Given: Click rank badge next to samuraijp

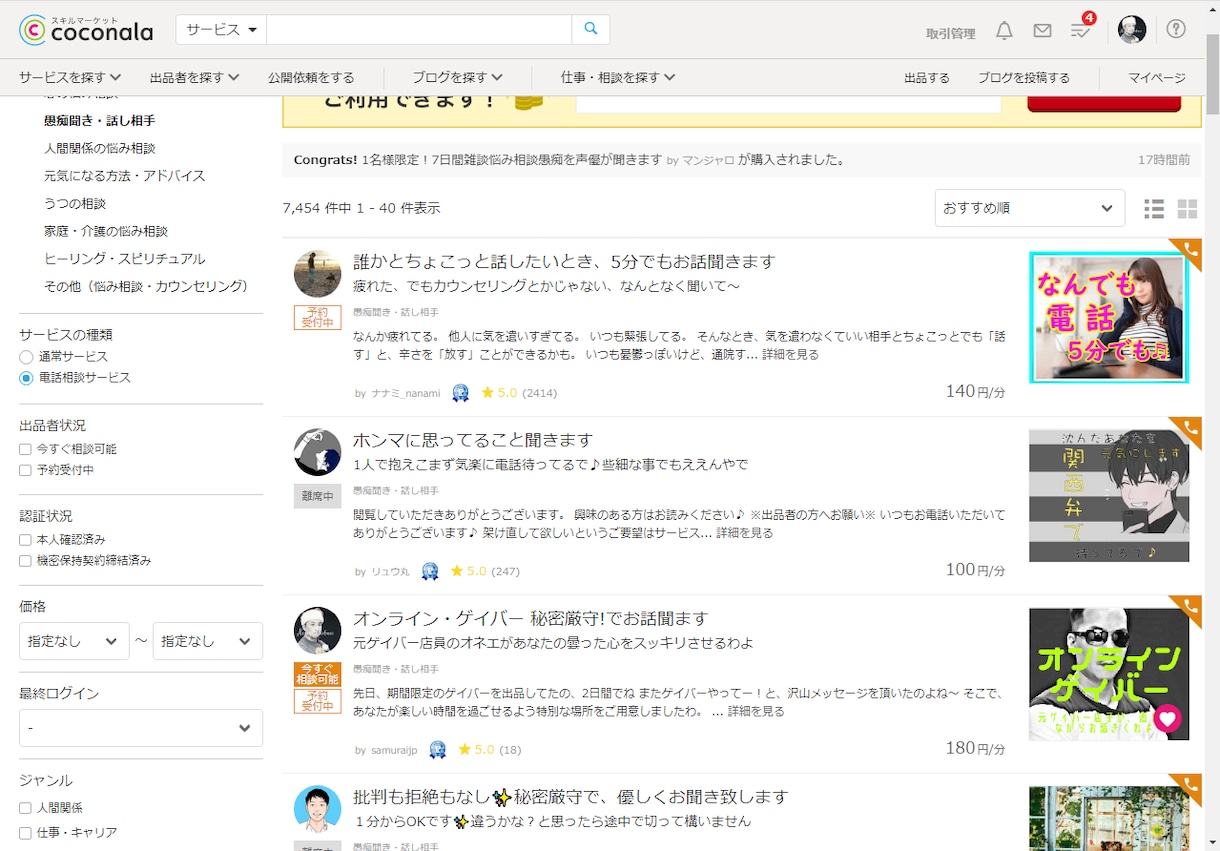Looking at the screenshot, I should click(x=437, y=749).
